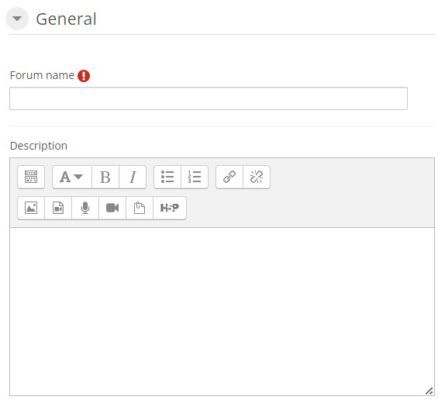
Task: Click the Forum name input field
Action: pos(208,98)
